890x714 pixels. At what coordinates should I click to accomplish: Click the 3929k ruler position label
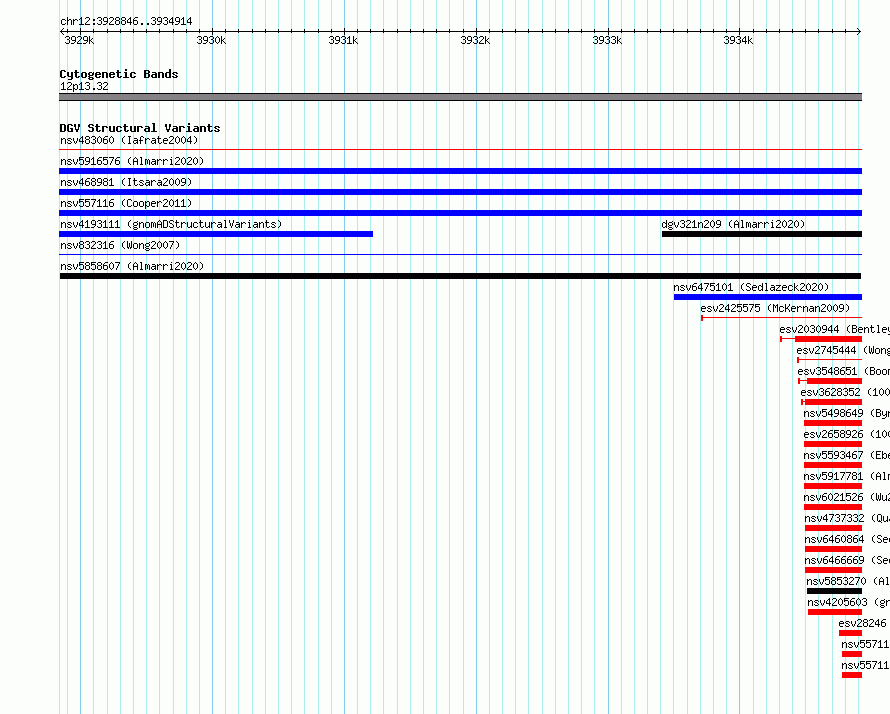tap(79, 40)
